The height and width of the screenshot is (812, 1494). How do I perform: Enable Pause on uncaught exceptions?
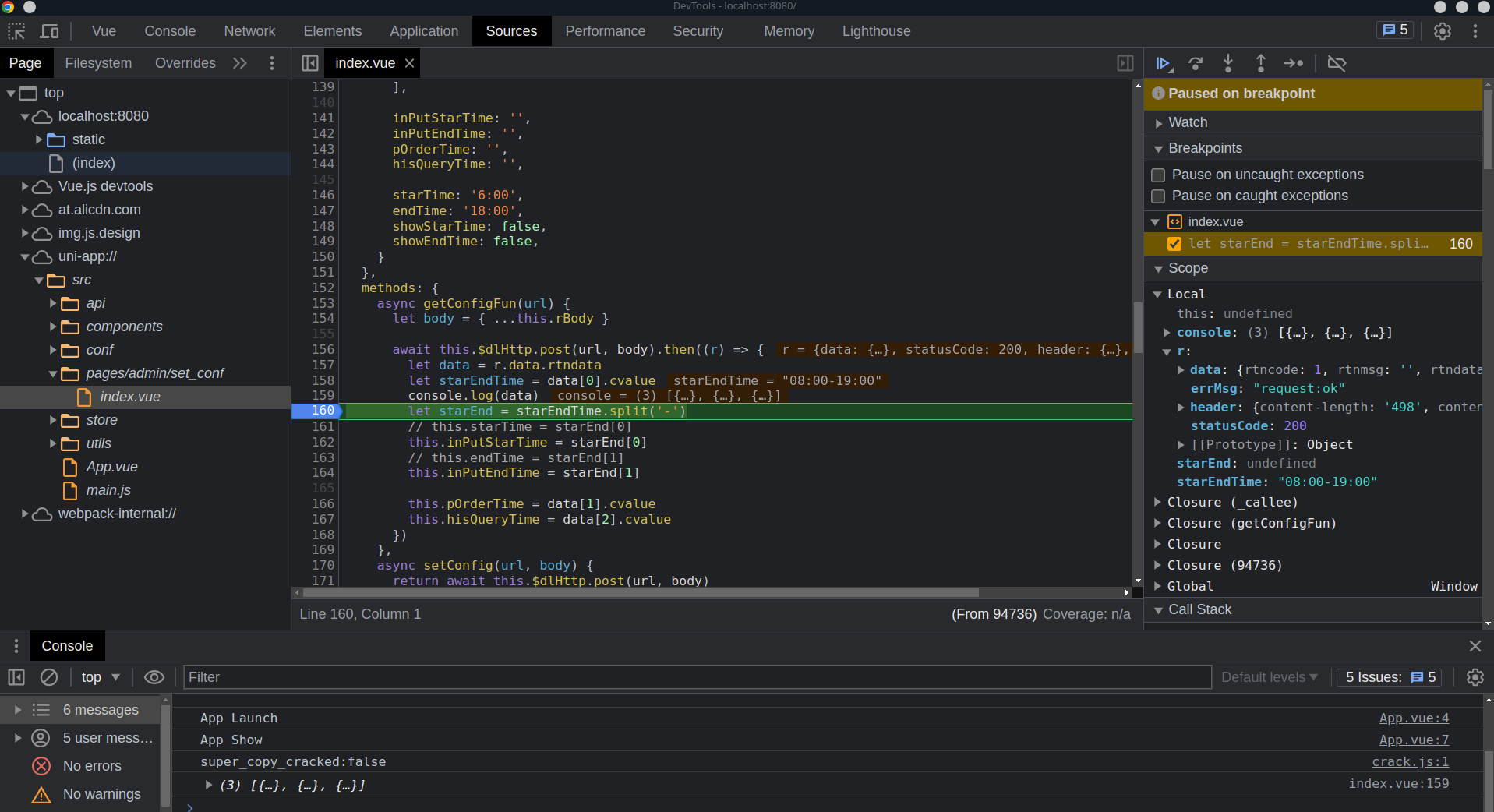[x=1158, y=175]
